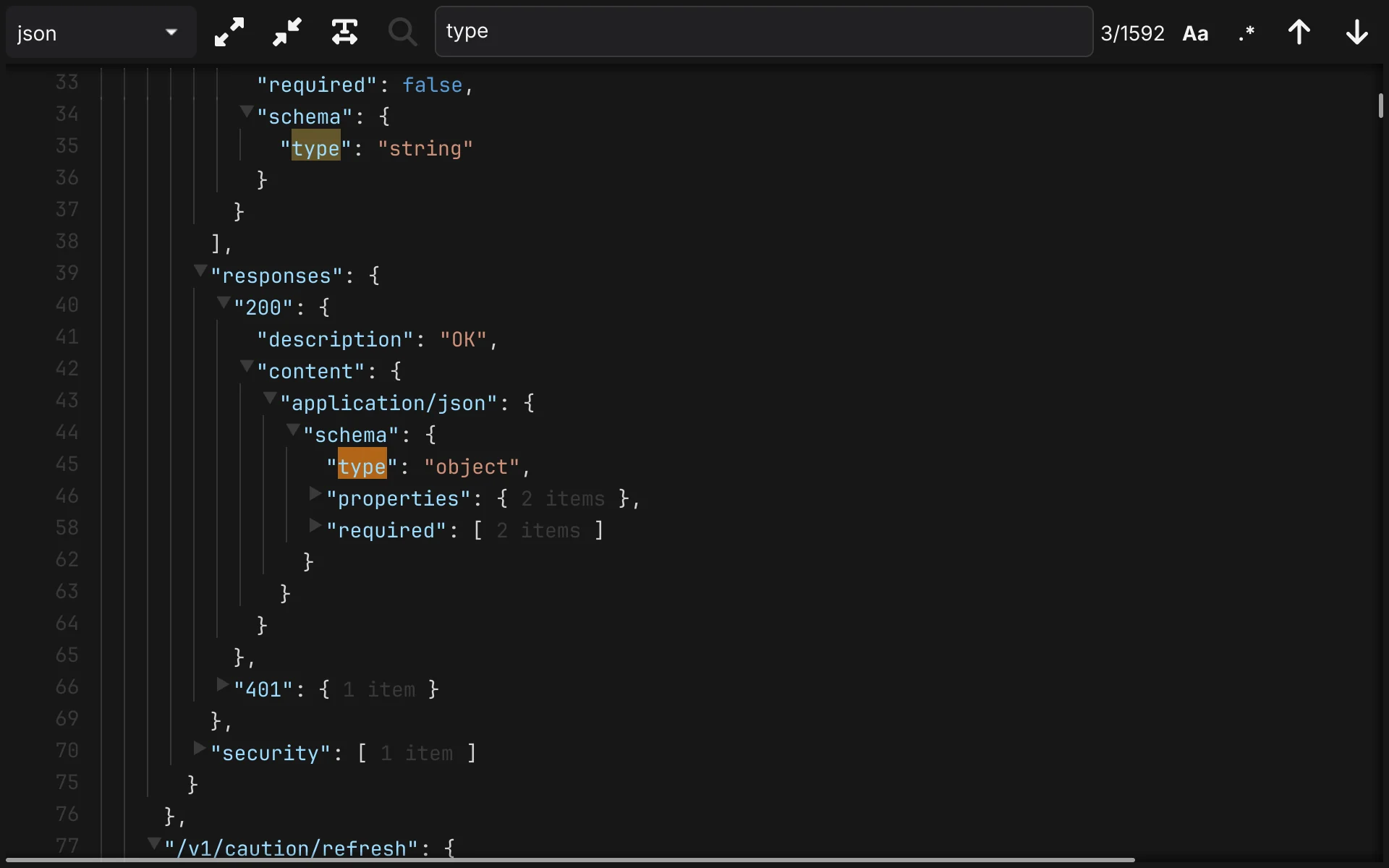Click line number 40 in gutter
The width and height of the screenshot is (1389, 868).
tap(67, 305)
